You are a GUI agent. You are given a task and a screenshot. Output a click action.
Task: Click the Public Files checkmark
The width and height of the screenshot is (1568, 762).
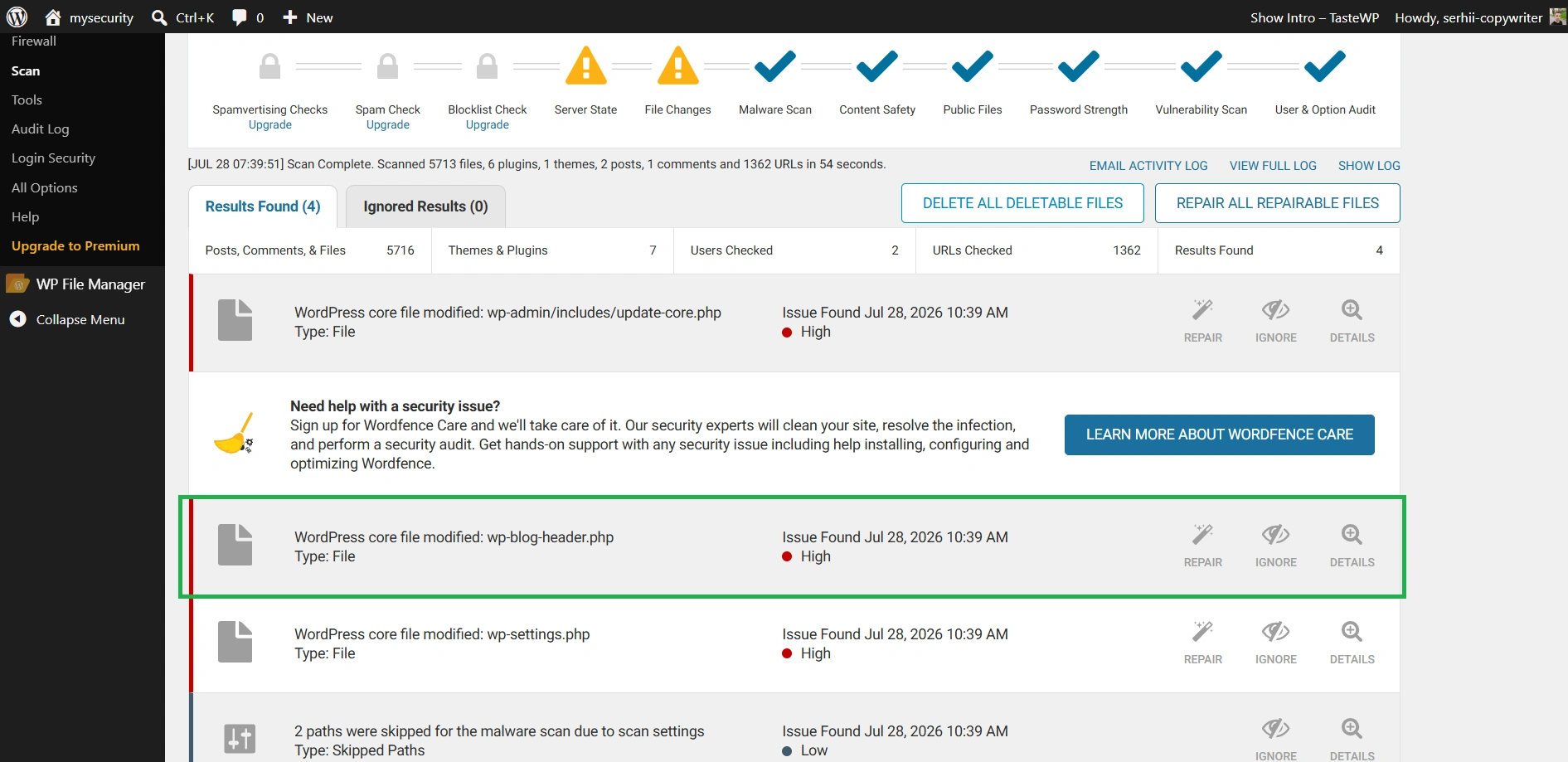tap(973, 66)
